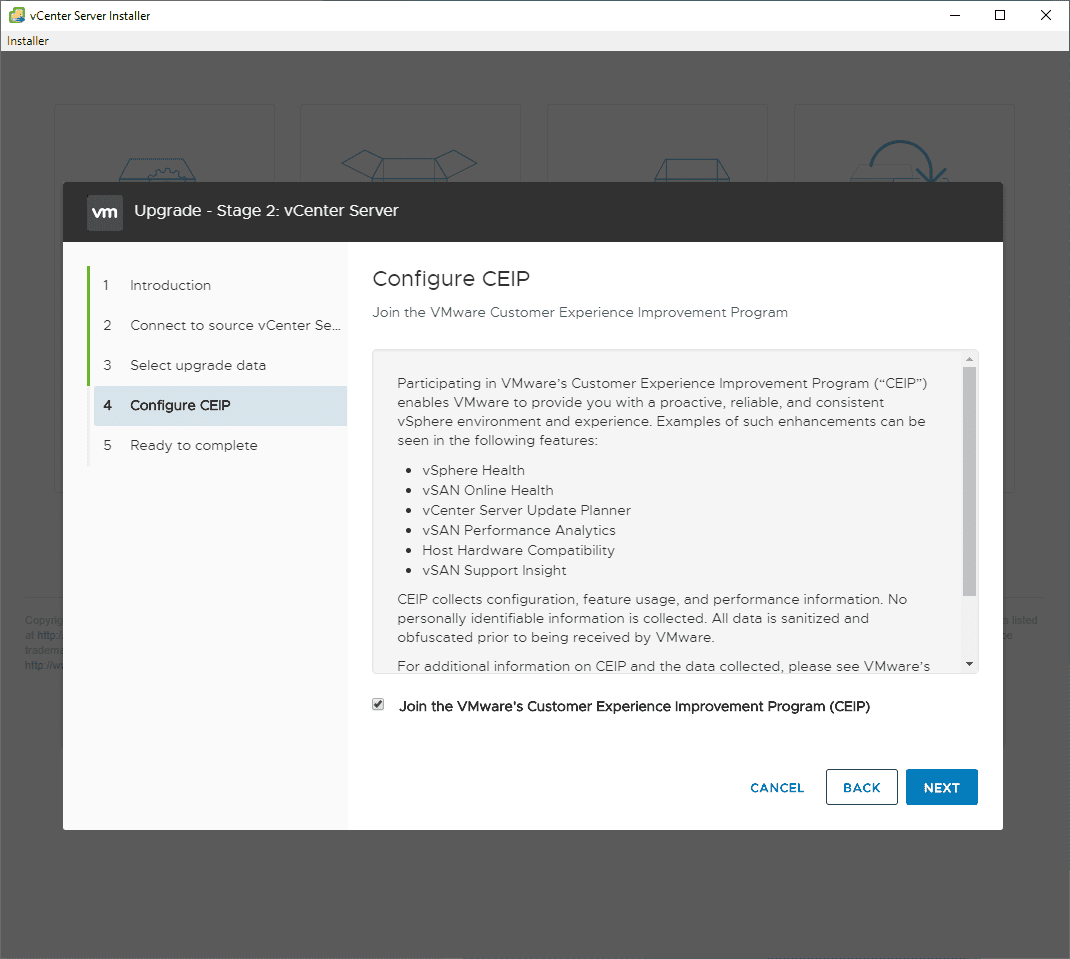Close the vCenter Server Installer window
1070x959 pixels.
click(x=1046, y=16)
